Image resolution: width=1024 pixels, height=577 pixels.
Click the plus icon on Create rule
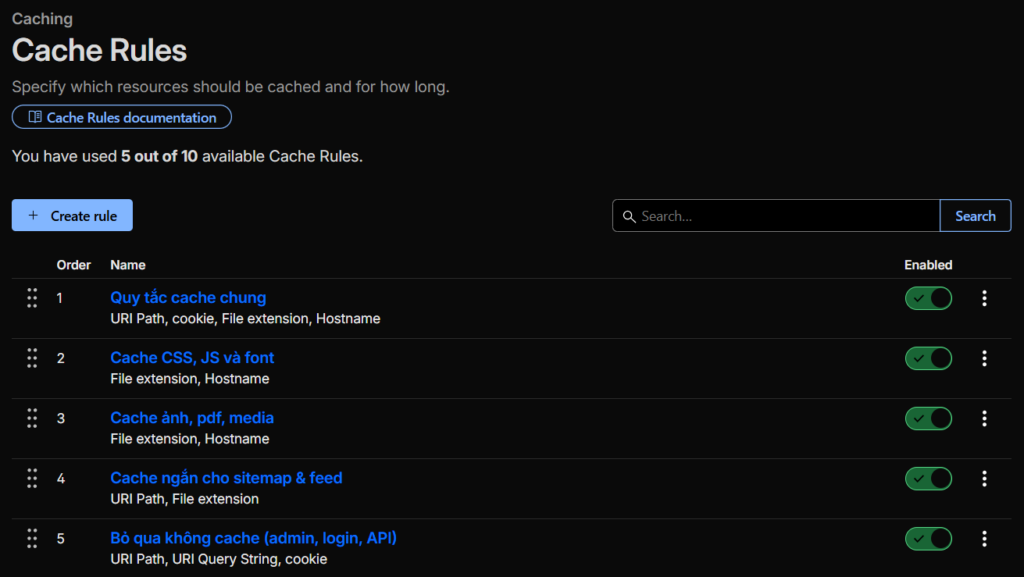tap(33, 216)
